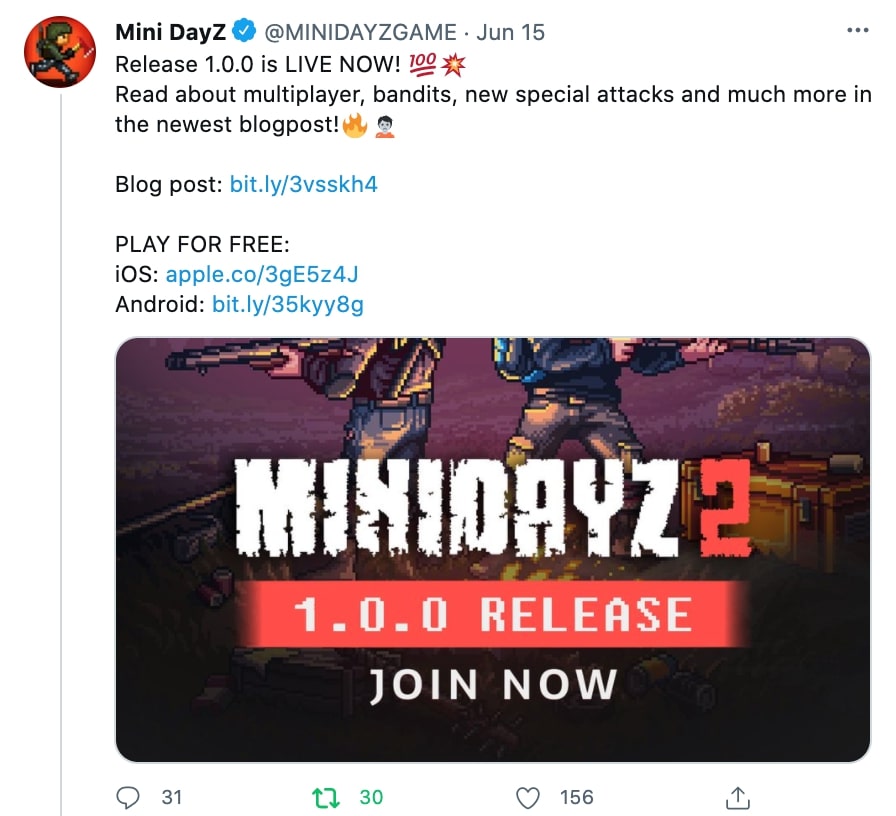Click the @MINIDAYZGAME handle
896x816 pixels.
click(x=360, y=32)
